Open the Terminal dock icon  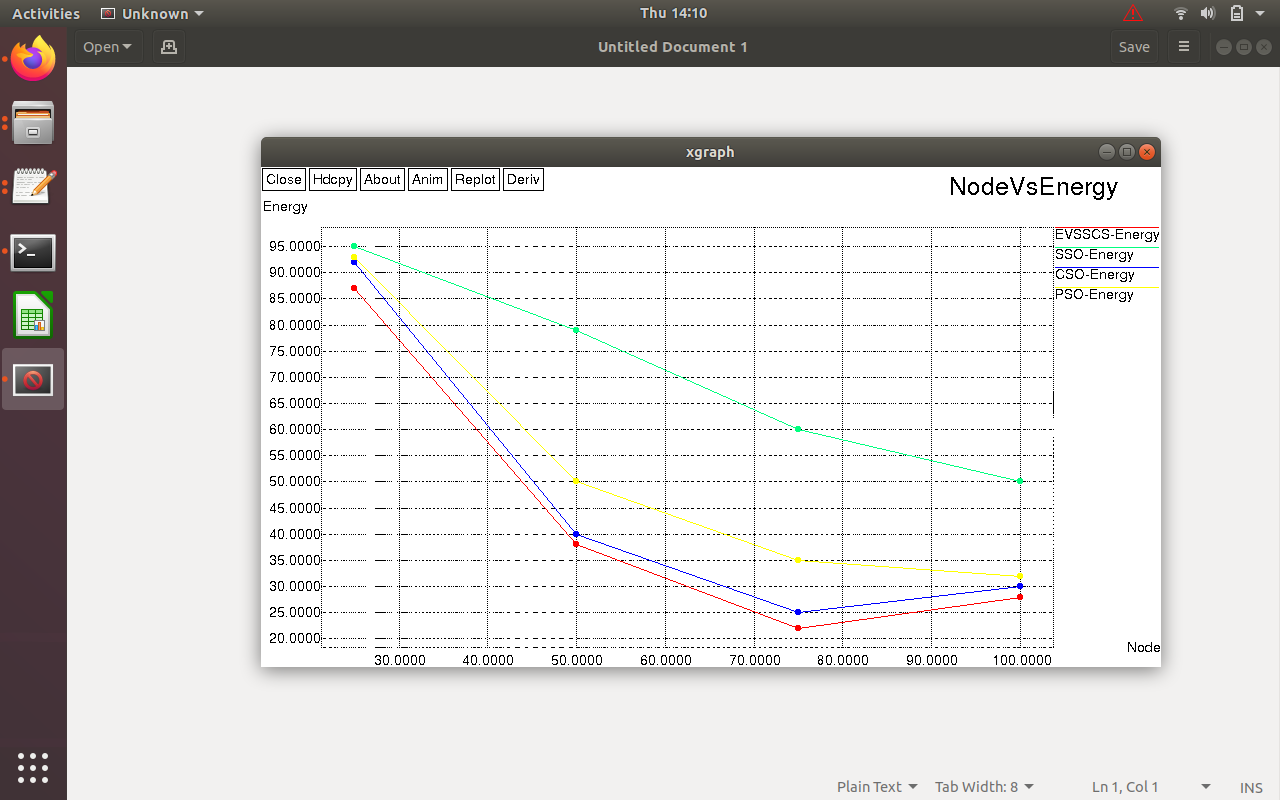[33, 252]
